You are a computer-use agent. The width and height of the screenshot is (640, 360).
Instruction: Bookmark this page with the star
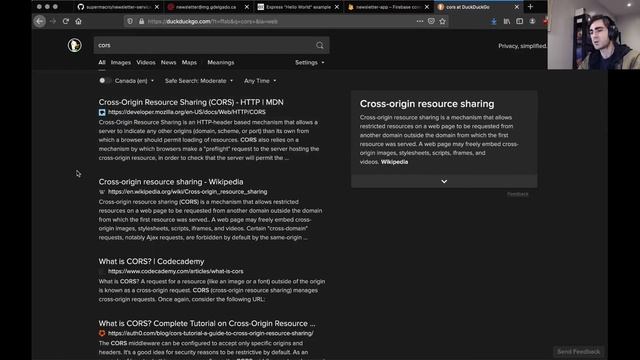(442, 21)
